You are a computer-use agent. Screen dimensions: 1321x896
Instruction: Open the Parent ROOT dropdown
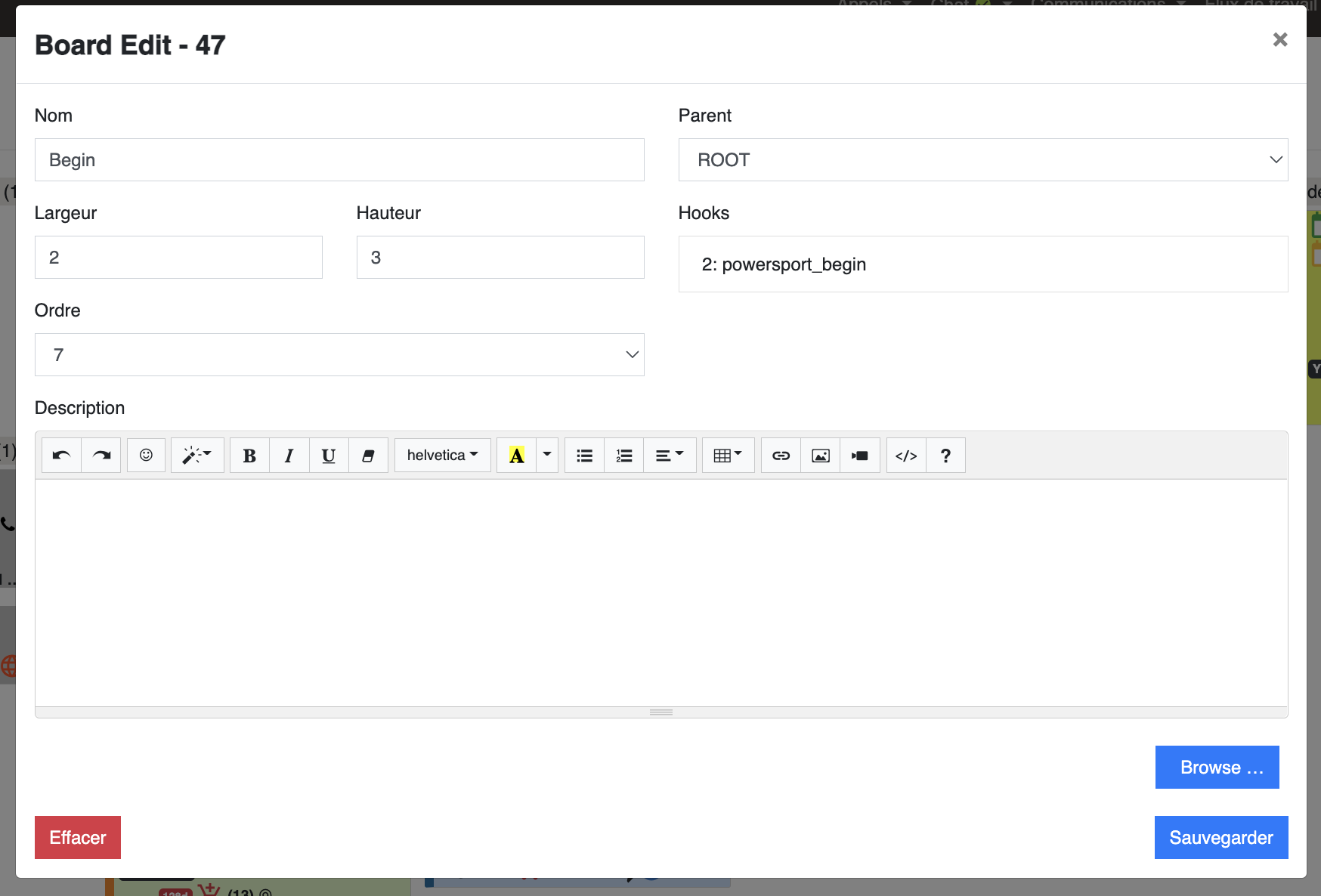pyautogui.click(x=982, y=160)
